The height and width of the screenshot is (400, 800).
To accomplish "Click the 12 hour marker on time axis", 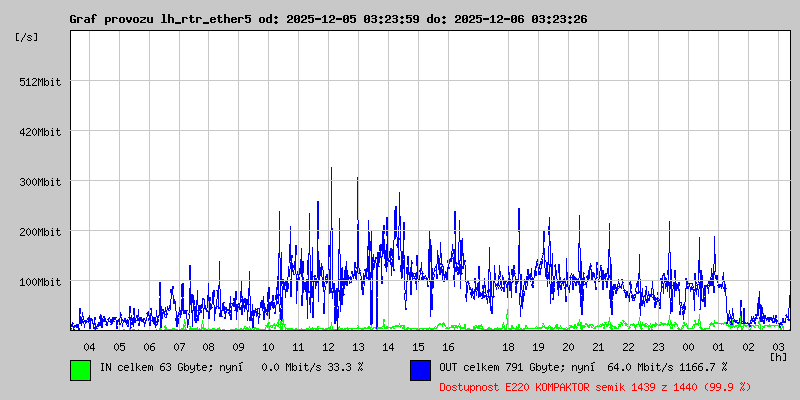I will click(x=328, y=346).
